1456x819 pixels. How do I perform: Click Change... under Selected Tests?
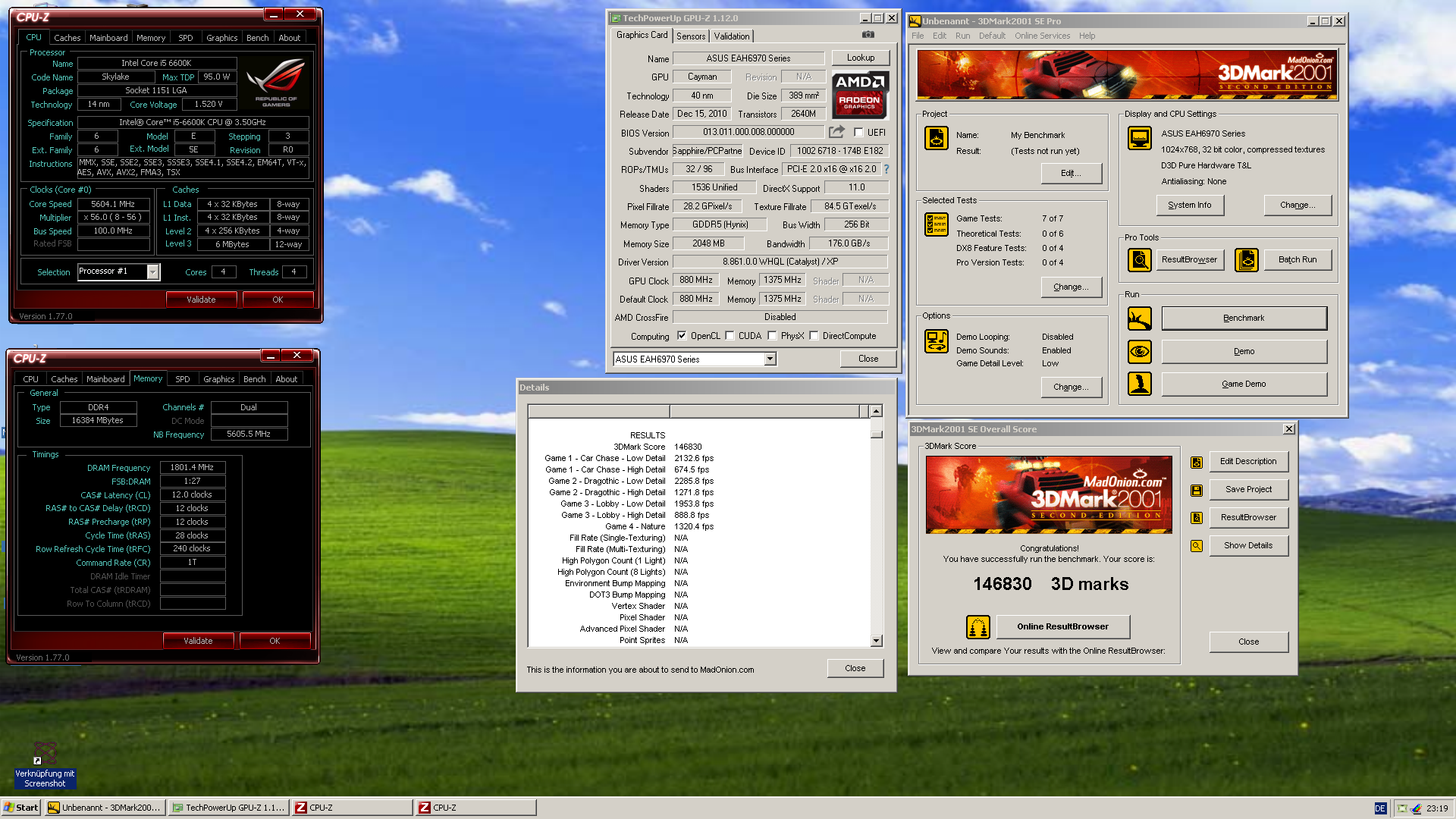(x=1070, y=287)
